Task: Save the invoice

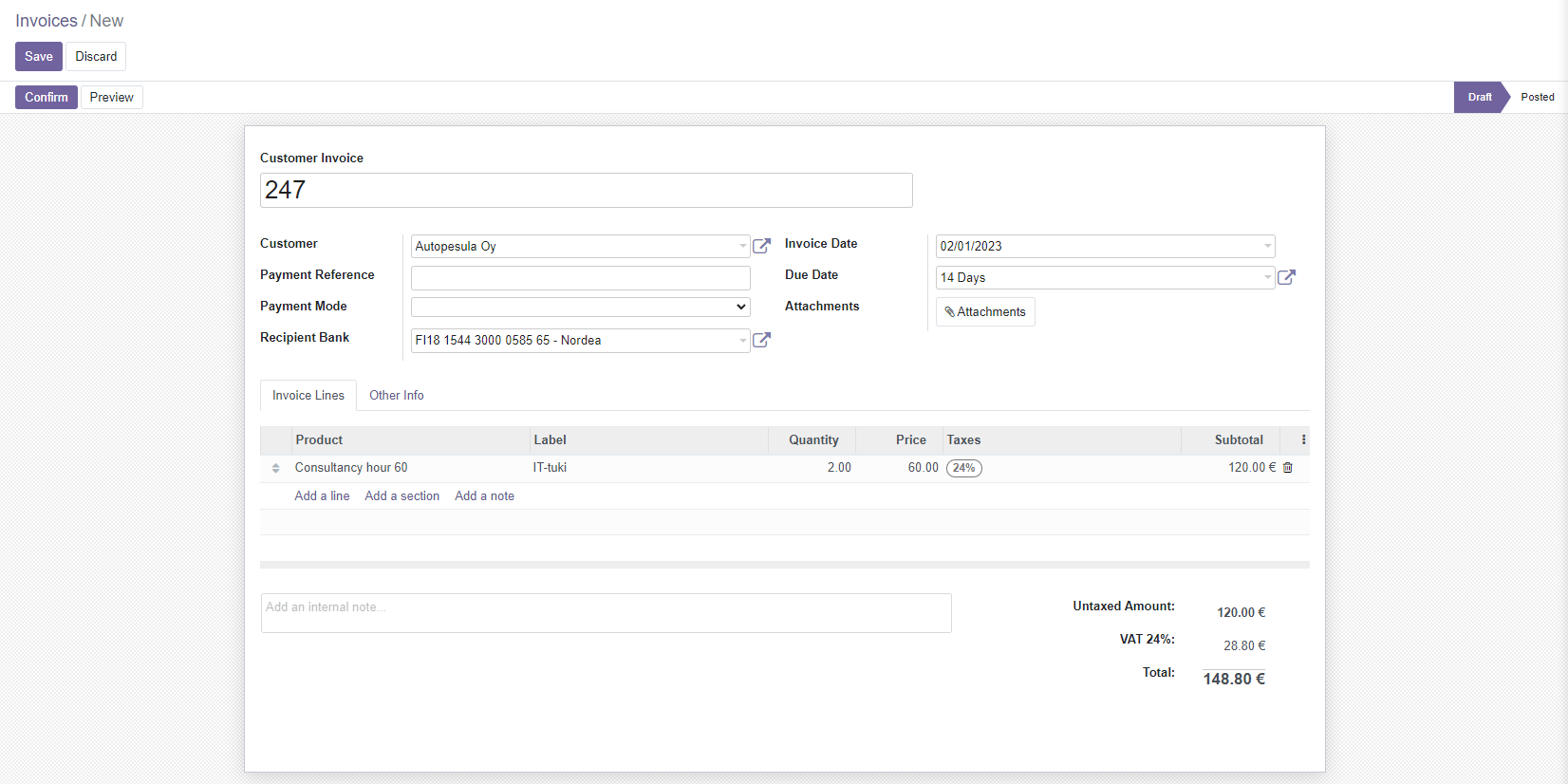Action: [x=39, y=56]
